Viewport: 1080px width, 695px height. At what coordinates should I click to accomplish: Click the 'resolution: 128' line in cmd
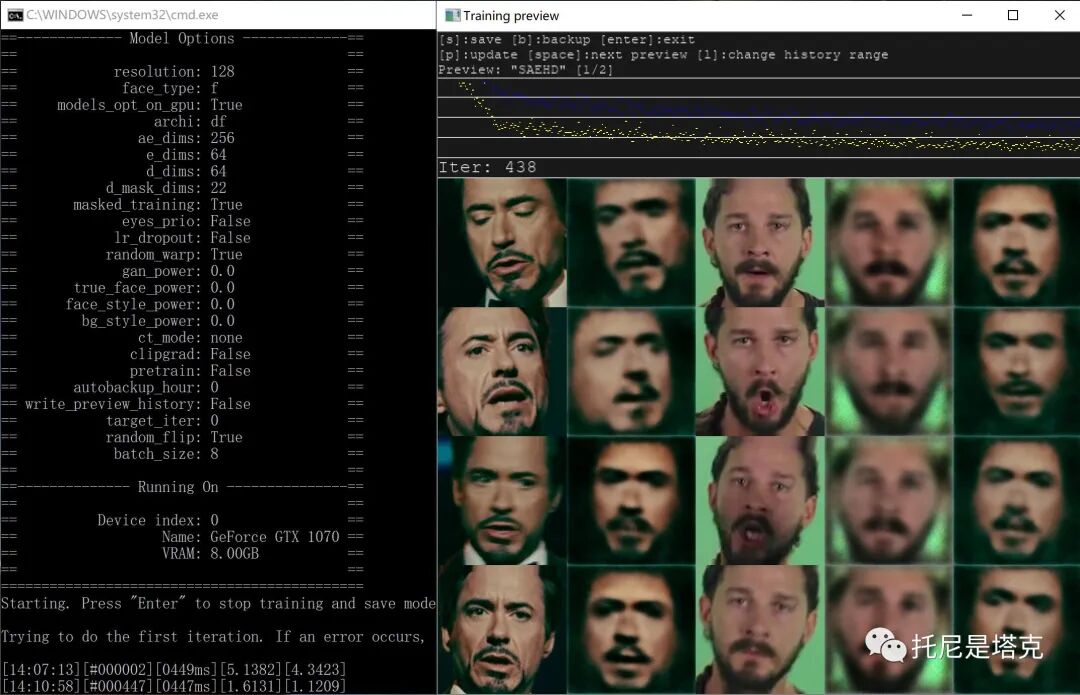click(x=174, y=72)
